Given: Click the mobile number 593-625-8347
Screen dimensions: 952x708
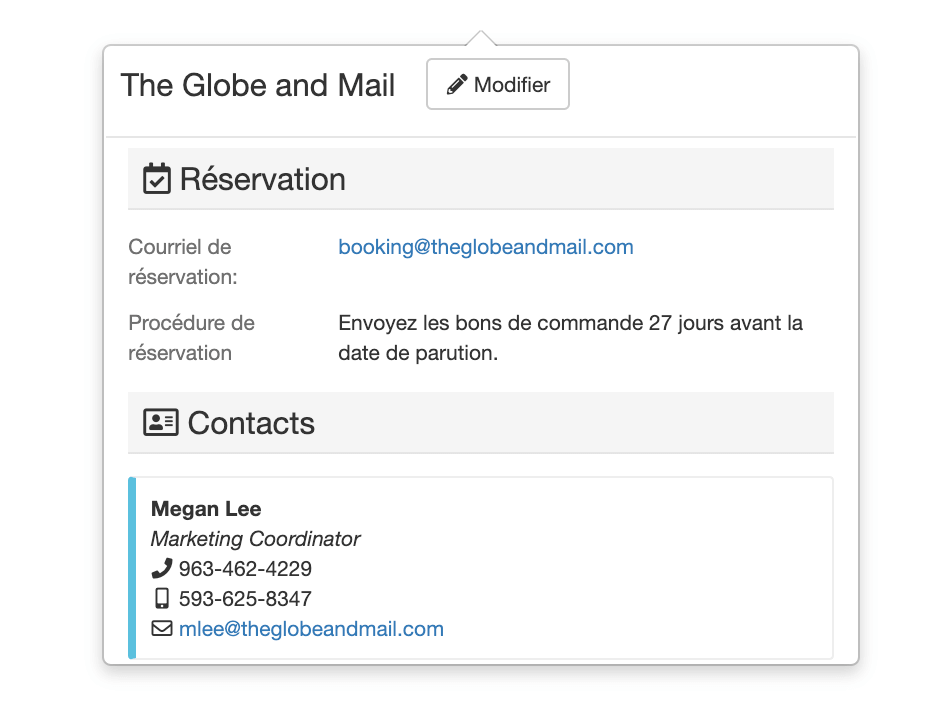Looking at the screenshot, I should (x=245, y=599).
